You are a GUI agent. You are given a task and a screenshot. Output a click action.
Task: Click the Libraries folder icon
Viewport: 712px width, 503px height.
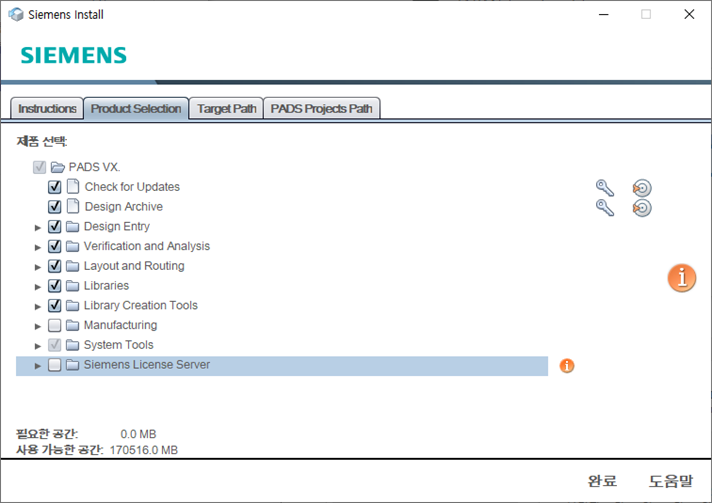point(72,286)
